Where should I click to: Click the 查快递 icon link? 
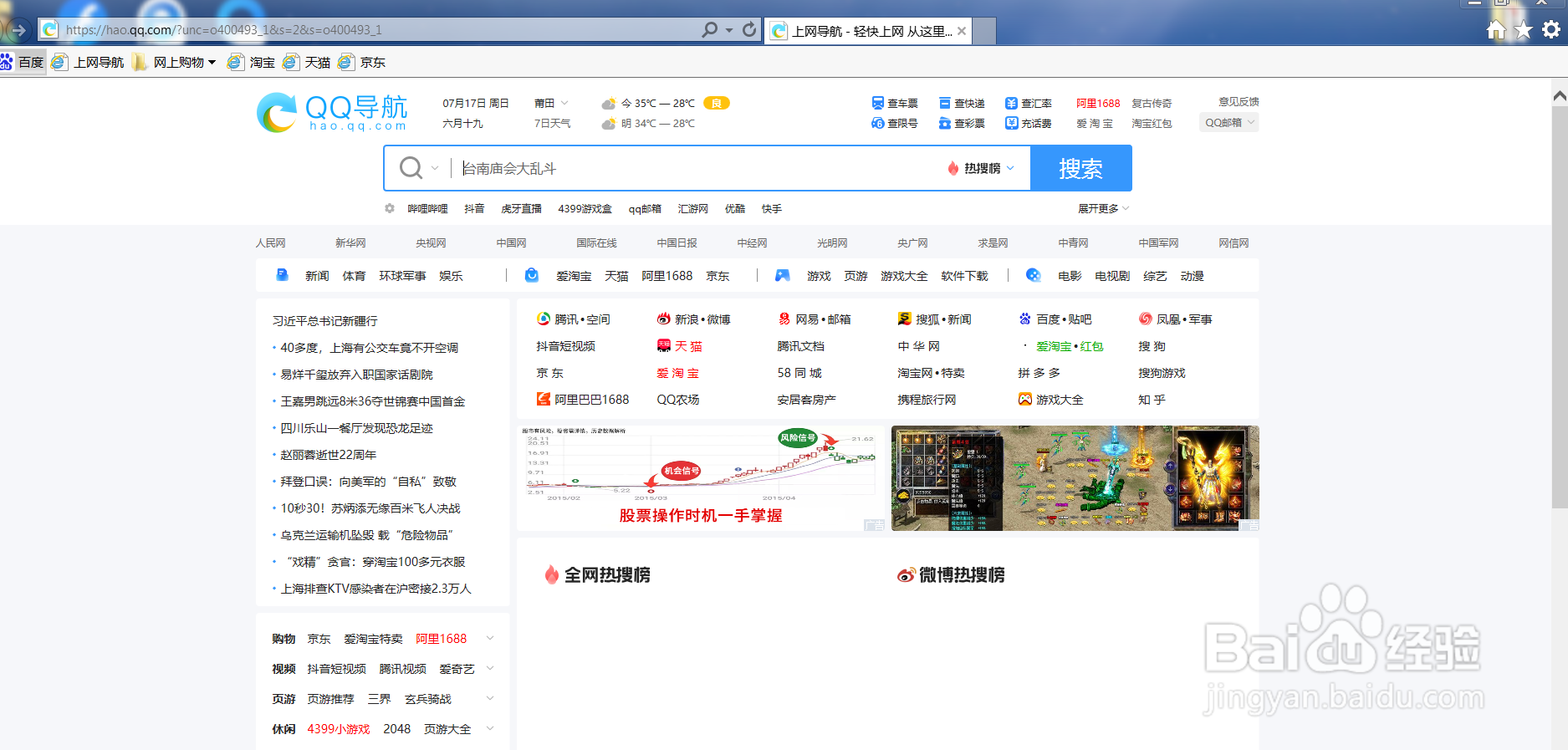point(961,103)
